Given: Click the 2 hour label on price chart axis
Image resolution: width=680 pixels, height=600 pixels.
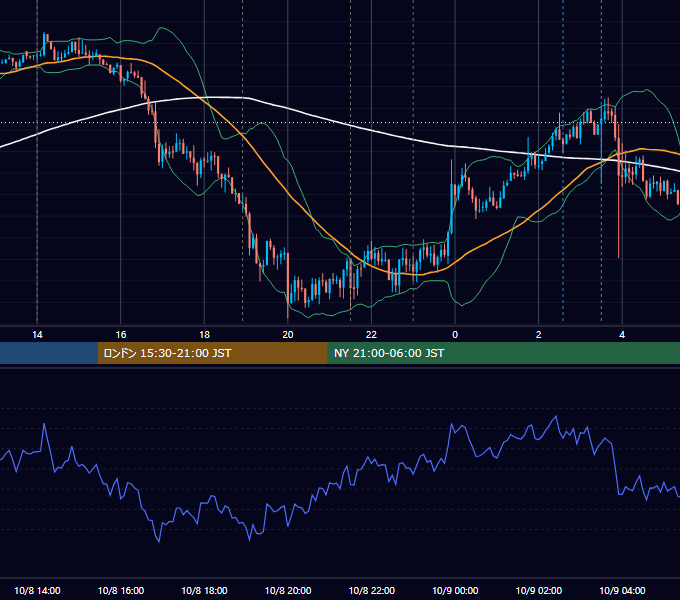Looking at the screenshot, I should click(x=538, y=335).
